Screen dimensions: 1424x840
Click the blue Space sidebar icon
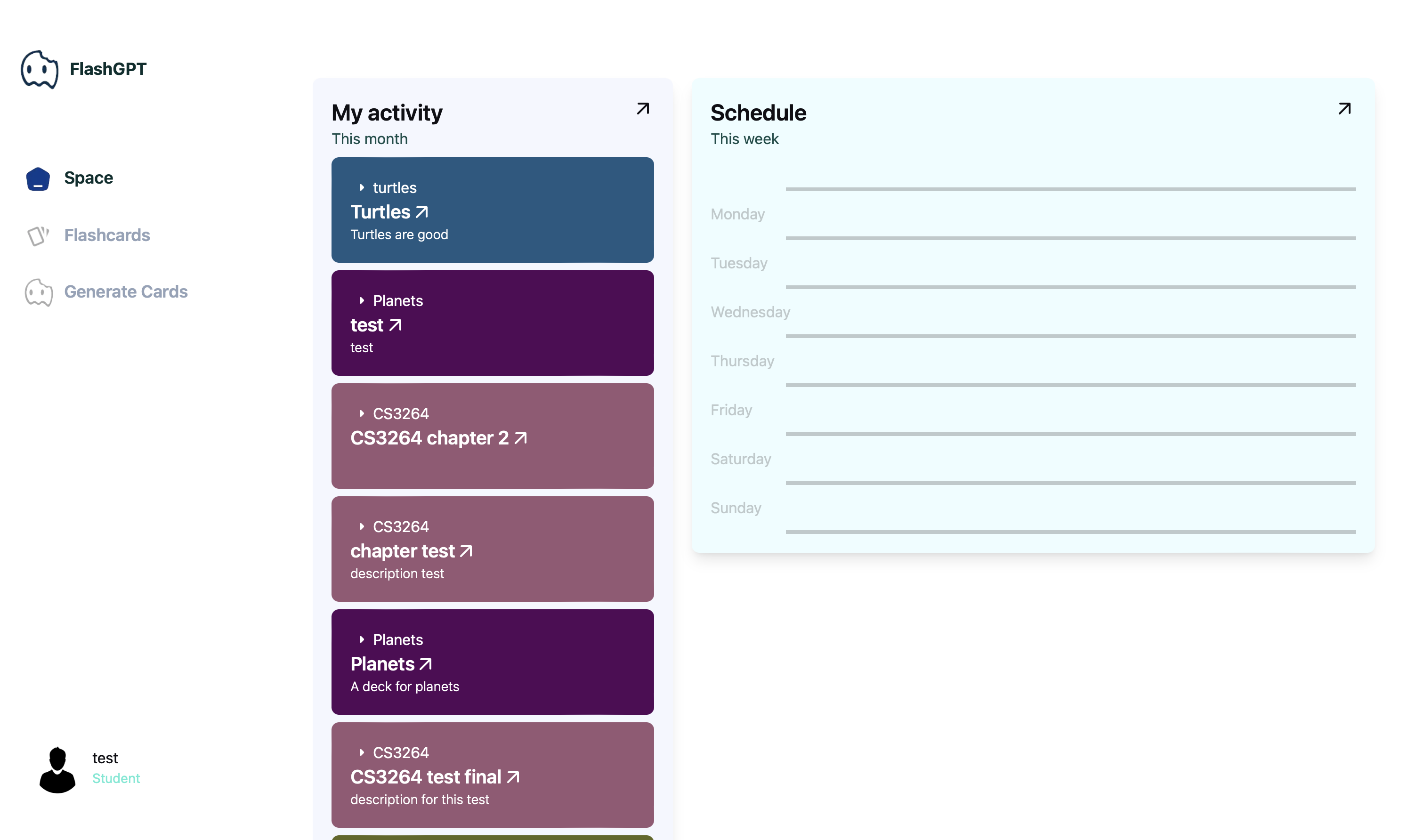(x=38, y=179)
